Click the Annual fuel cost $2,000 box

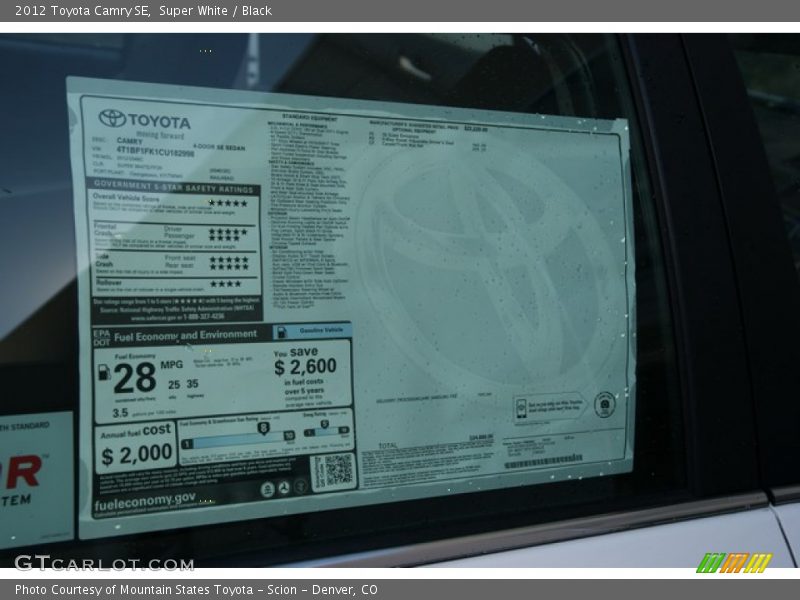[136, 447]
